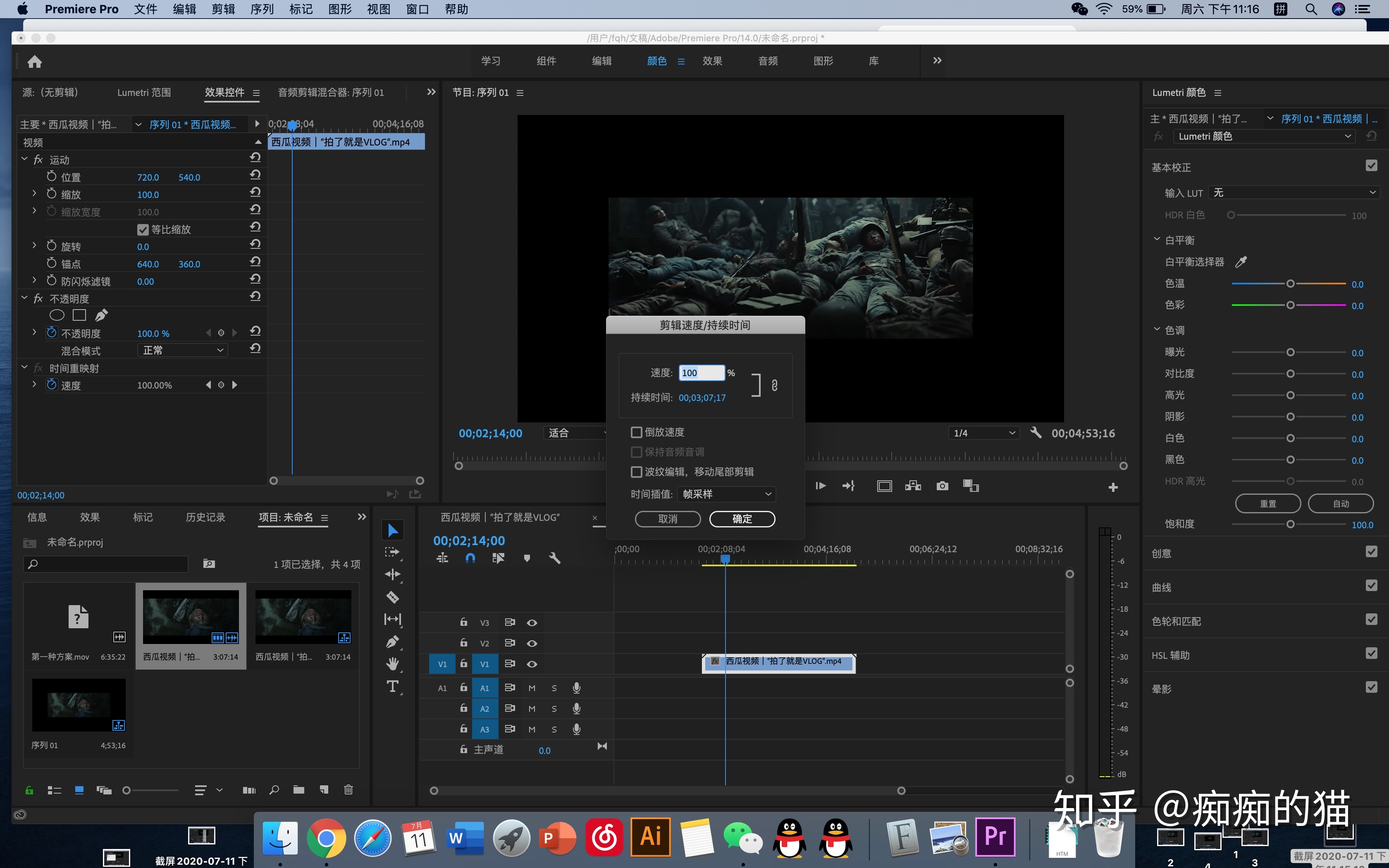
Task: Enable the 倒放速度 checkbox
Action: point(636,432)
